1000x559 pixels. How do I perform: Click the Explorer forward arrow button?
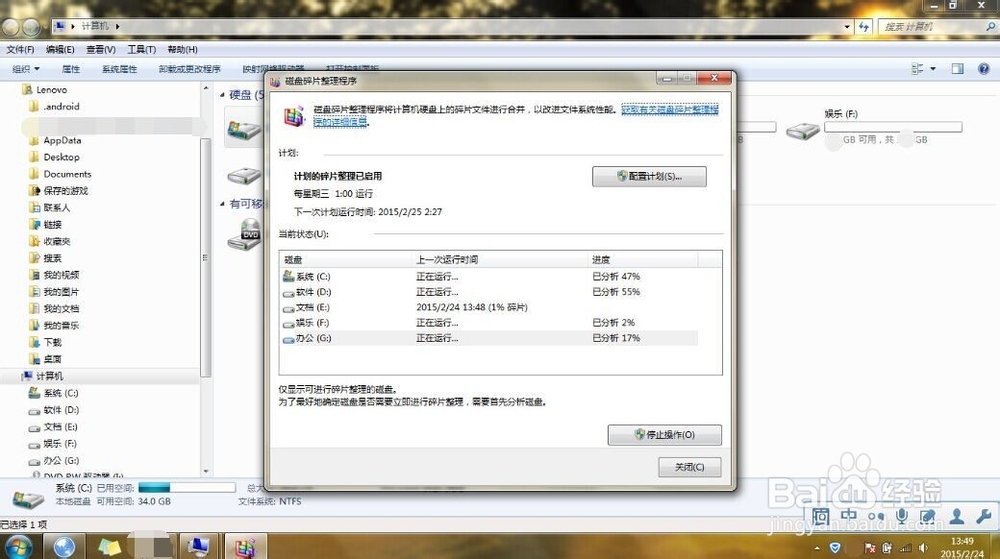coord(31,27)
